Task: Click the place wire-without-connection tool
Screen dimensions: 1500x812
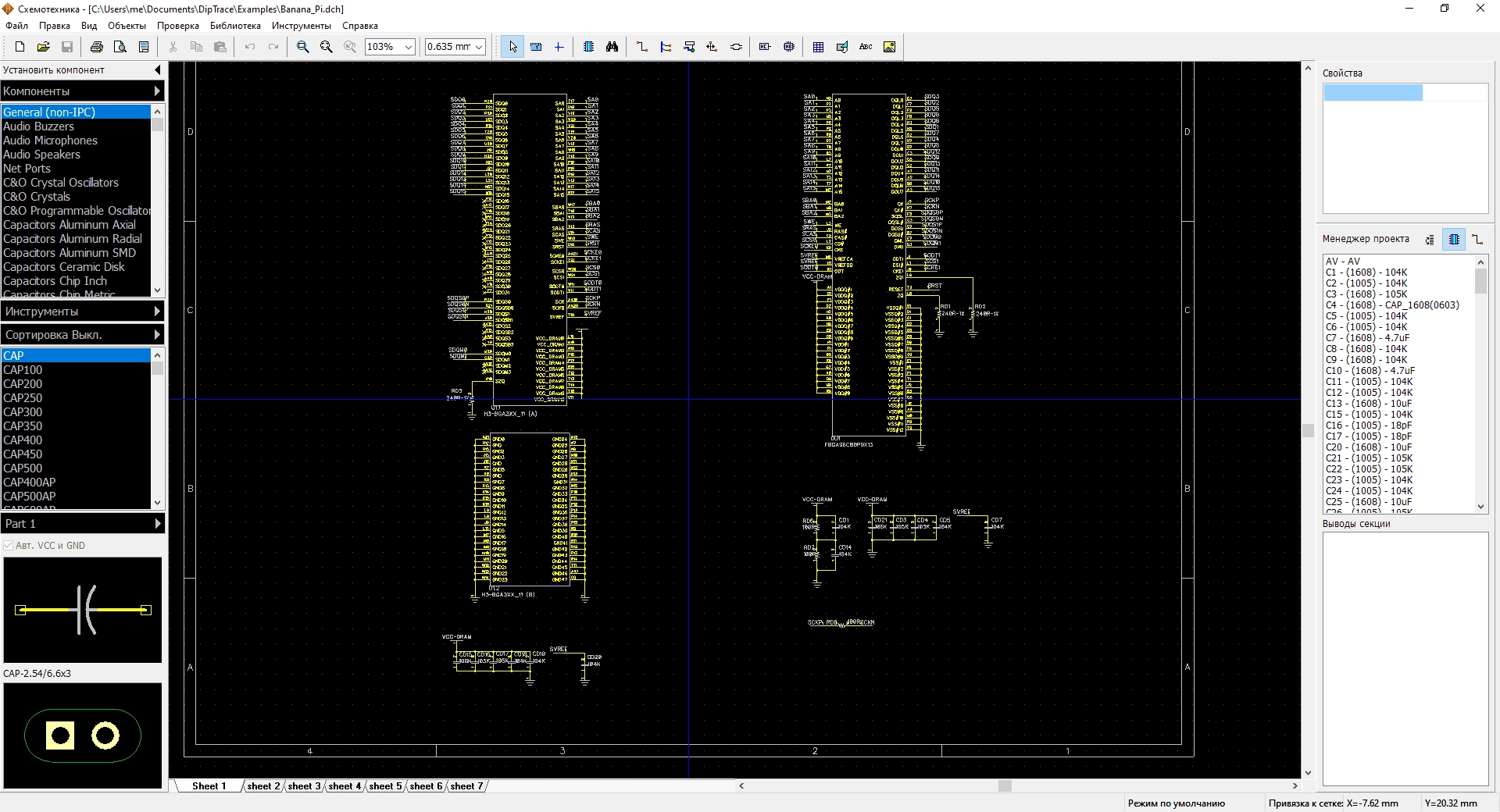Action: (712, 47)
